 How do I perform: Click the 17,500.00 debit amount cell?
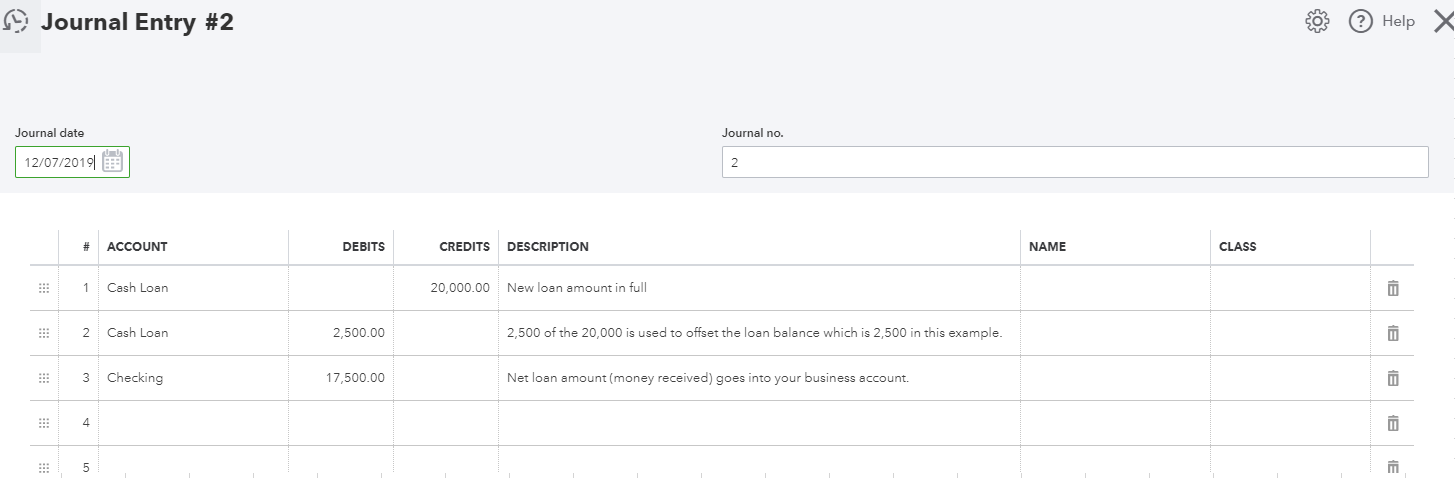point(341,378)
